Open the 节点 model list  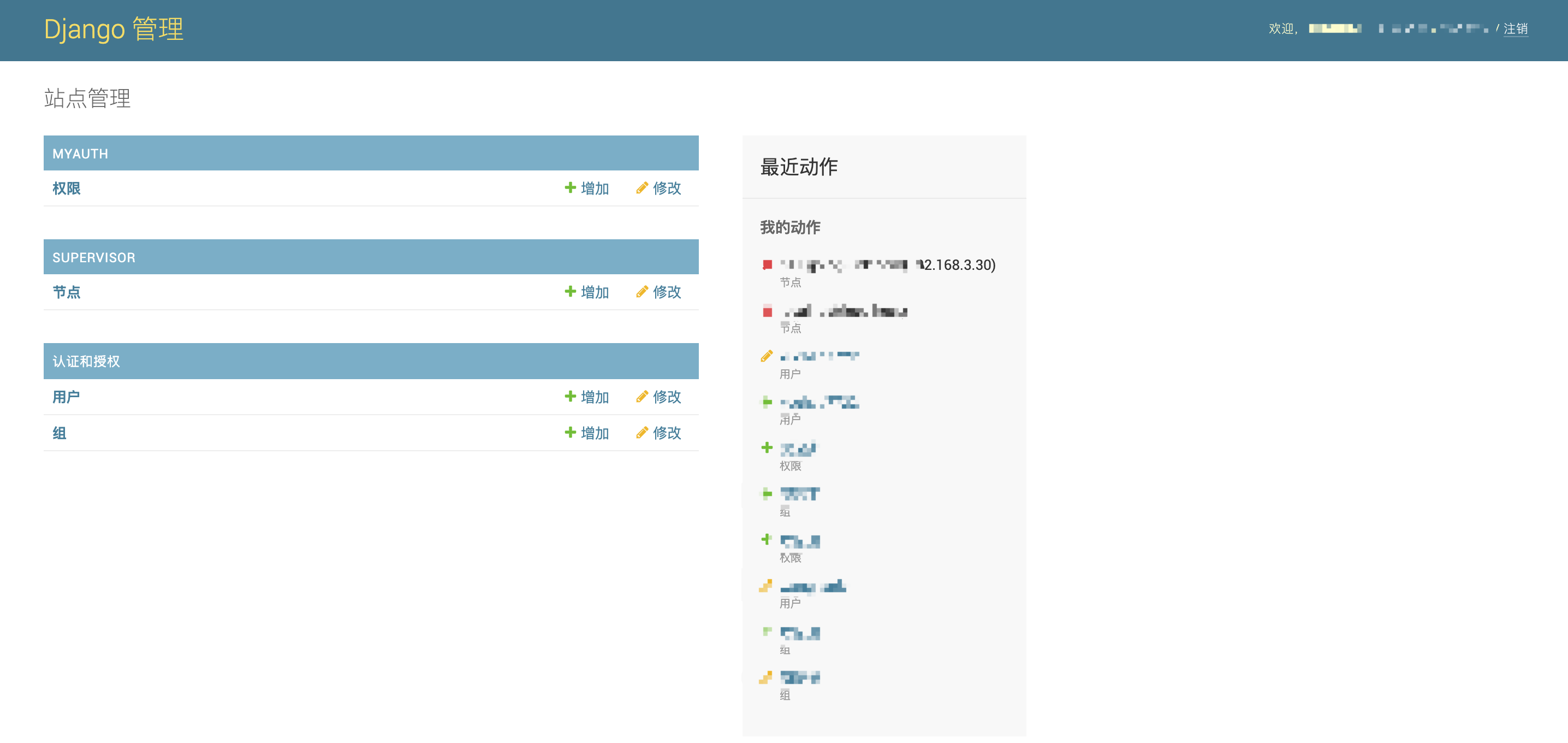67,292
